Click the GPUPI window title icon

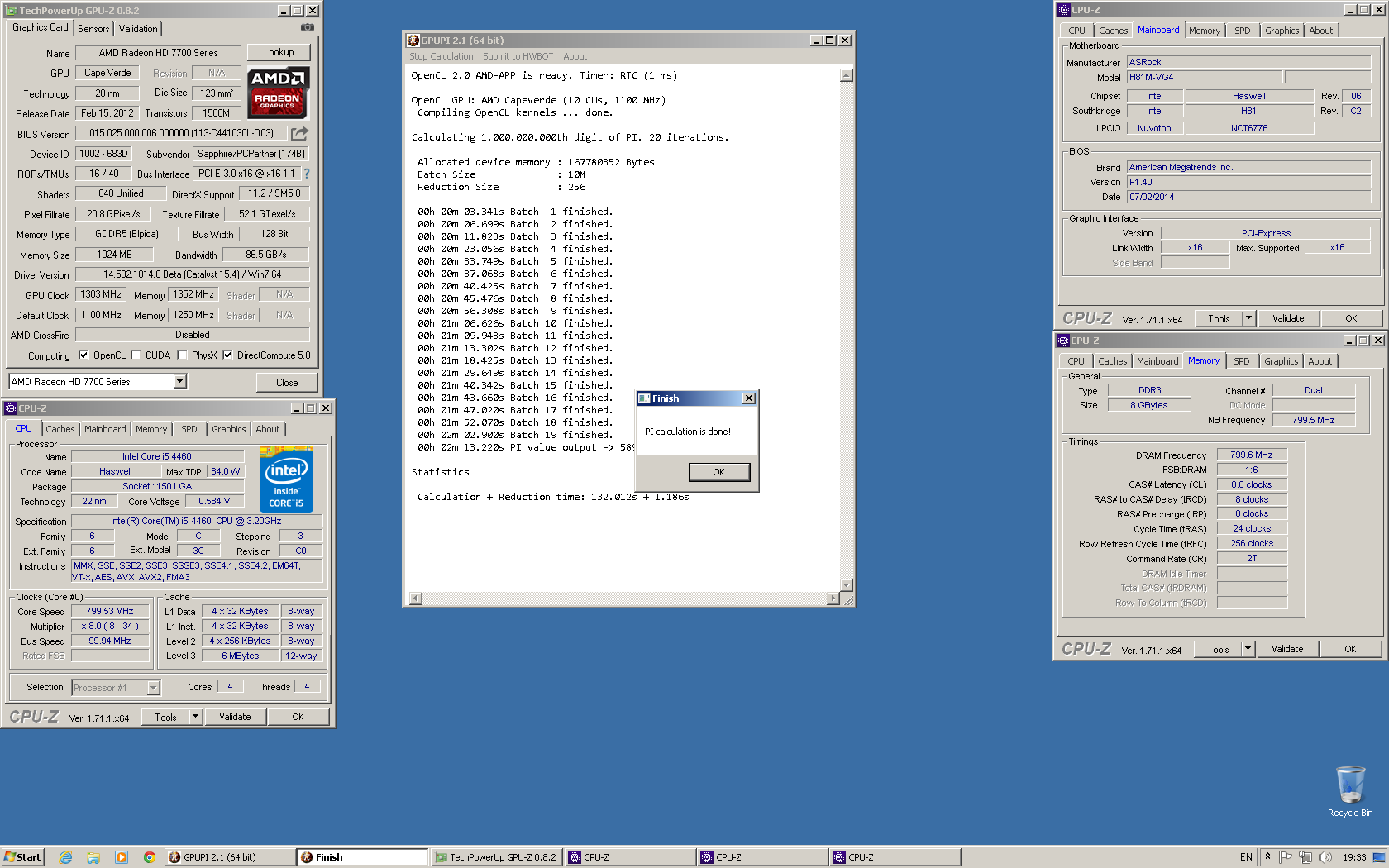[413, 40]
